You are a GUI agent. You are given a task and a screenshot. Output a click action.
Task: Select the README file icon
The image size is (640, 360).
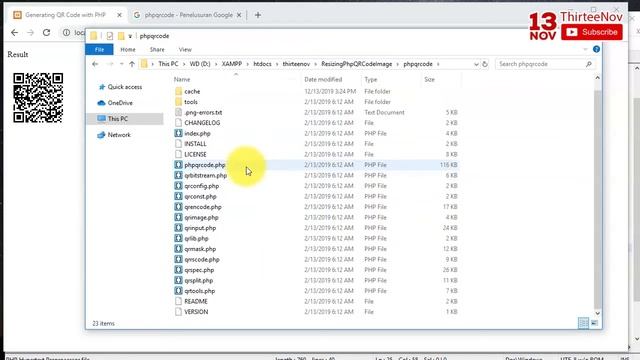click(x=178, y=301)
